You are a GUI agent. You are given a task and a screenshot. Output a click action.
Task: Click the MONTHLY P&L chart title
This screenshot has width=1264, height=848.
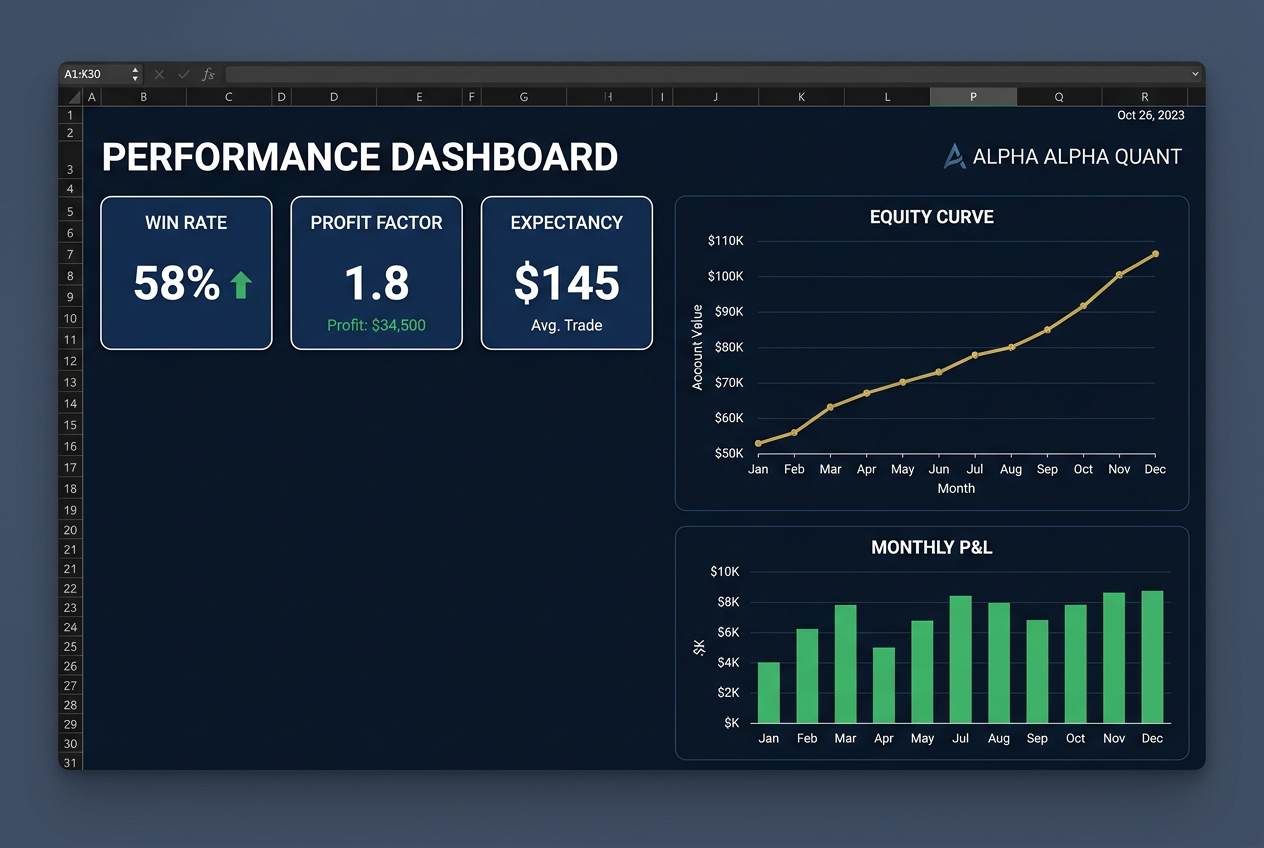(932, 547)
